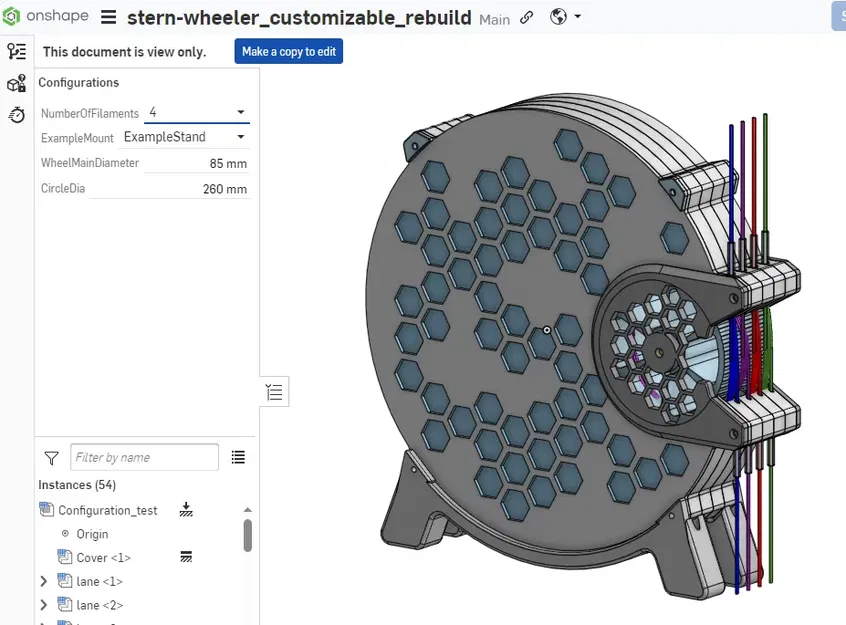846x625 pixels.
Task: Click Make a copy to edit
Action: click(289, 51)
